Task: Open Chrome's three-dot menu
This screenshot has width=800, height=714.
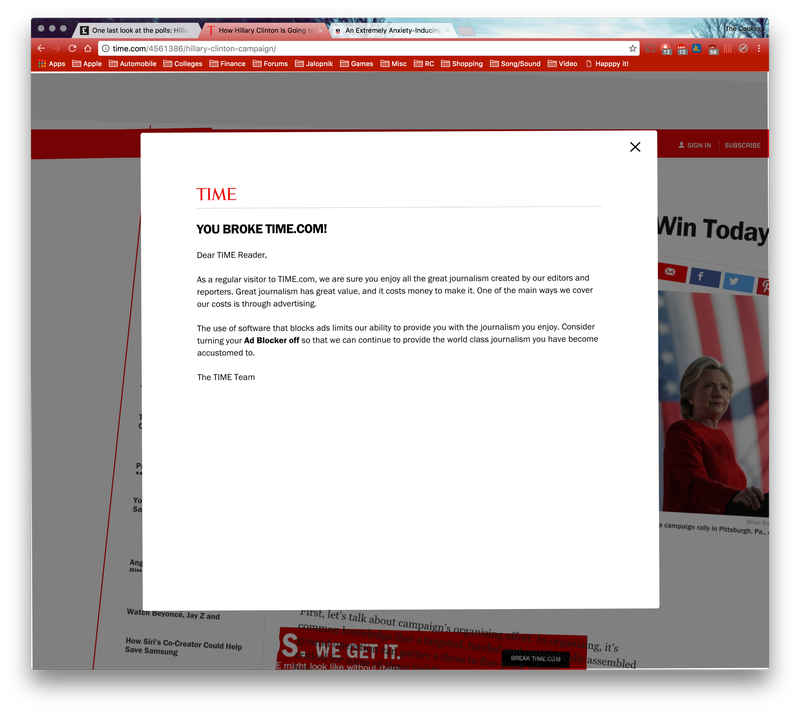Action: [759, 48]
